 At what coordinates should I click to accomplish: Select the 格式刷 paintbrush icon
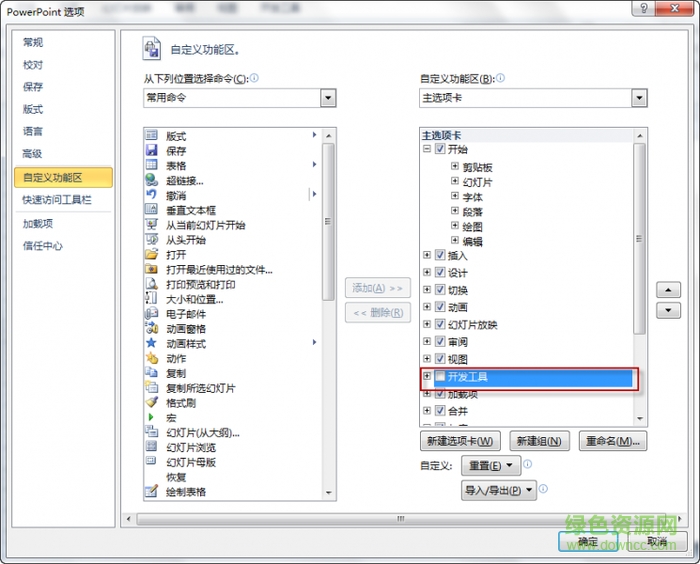(152, 402)
